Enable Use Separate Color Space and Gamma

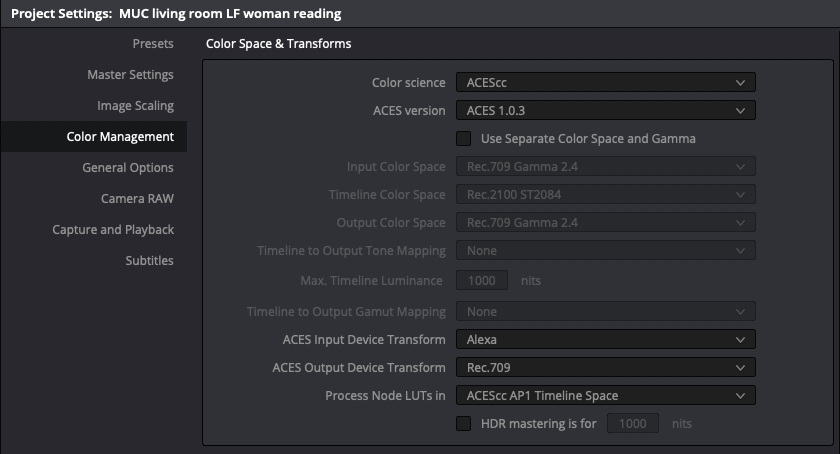tap(464, 139)
